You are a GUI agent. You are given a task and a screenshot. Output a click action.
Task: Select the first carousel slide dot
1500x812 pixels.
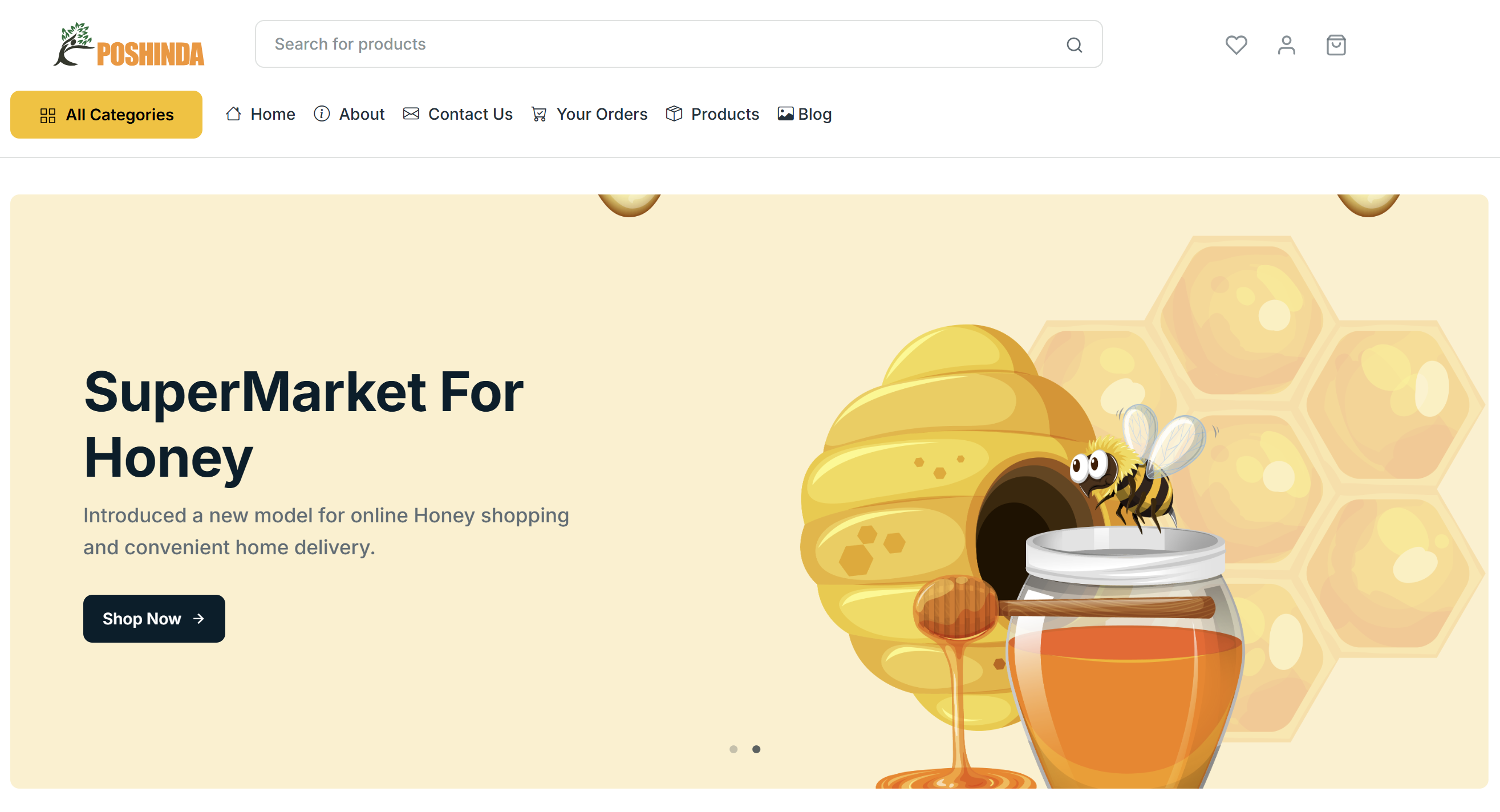pyautogui.click(x=733, y=749)
